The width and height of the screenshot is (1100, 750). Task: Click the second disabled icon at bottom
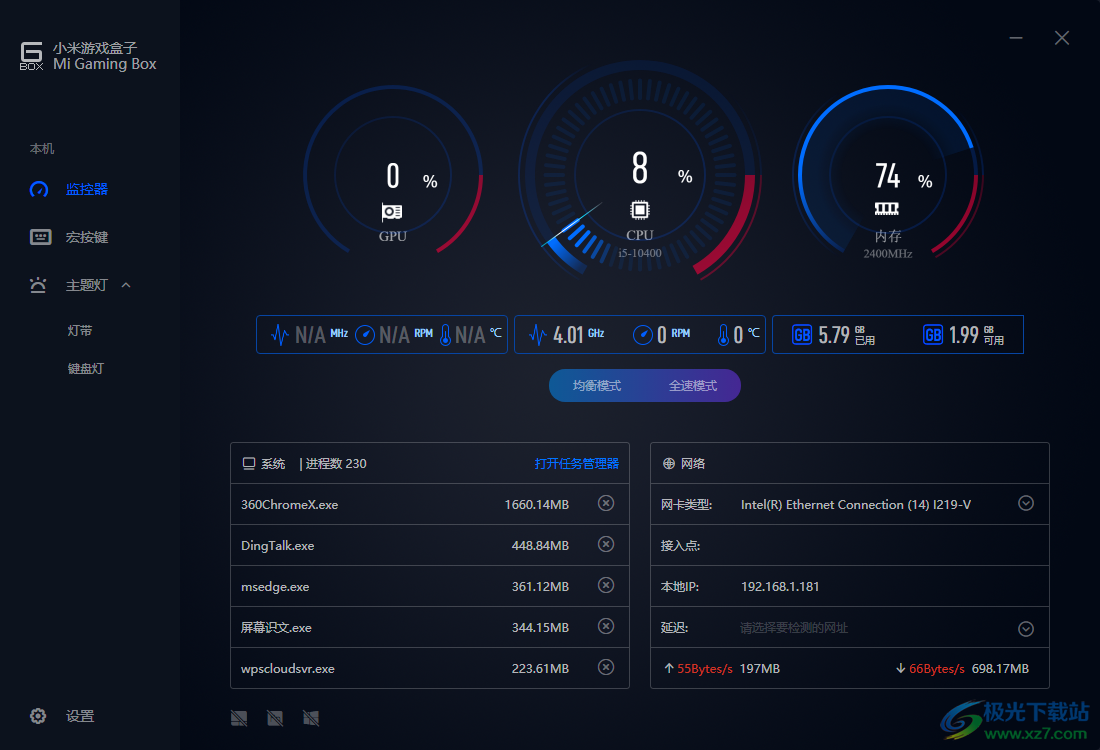click(275, 718)
